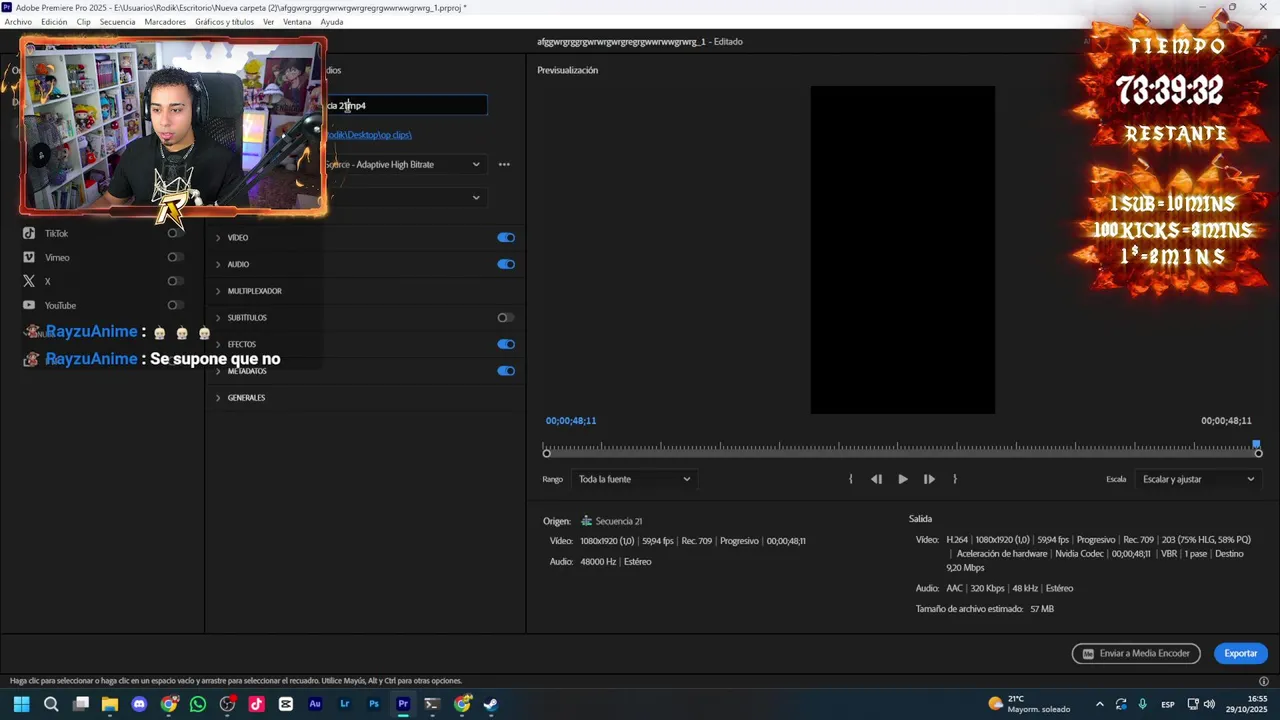Click preview timeline start handle
Screen dimensions: 1280x720
tap(546, 454)
